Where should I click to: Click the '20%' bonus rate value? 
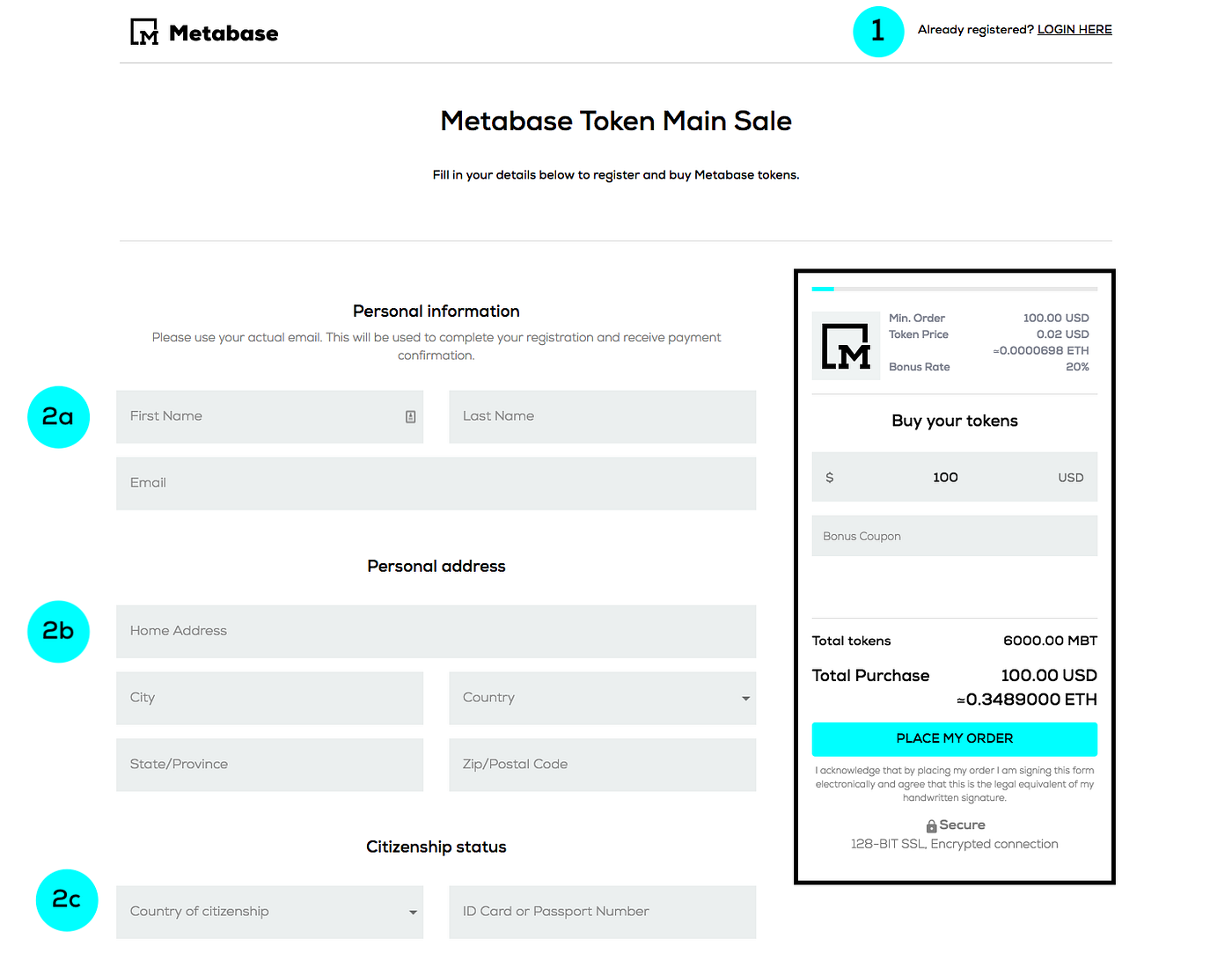(1078, 367)
